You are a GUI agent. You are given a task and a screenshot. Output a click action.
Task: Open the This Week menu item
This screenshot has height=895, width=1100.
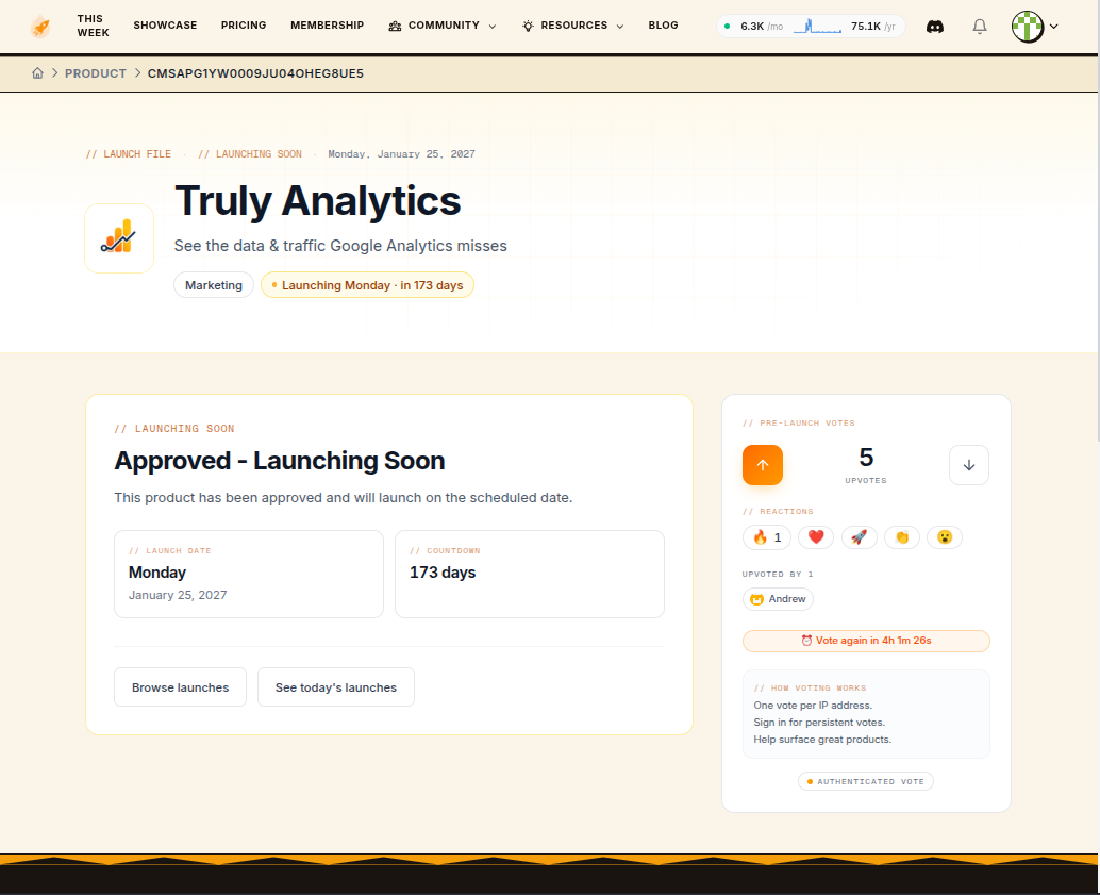(93, 26)
